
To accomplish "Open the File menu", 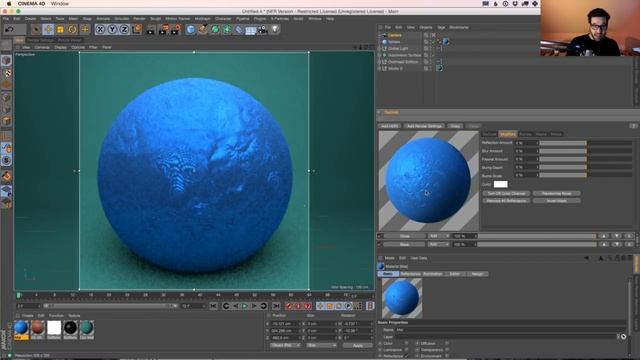I will [6, 19].
